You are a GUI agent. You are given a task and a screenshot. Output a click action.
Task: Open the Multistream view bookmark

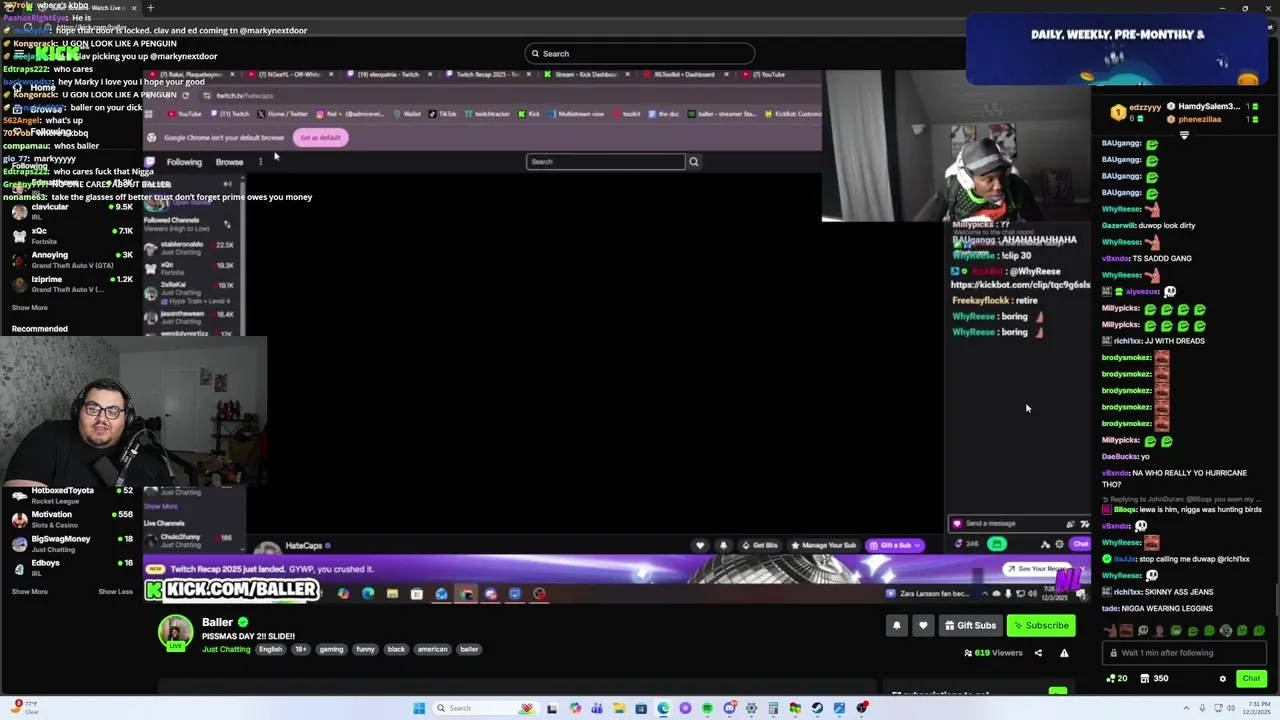[x=576, y=114]
